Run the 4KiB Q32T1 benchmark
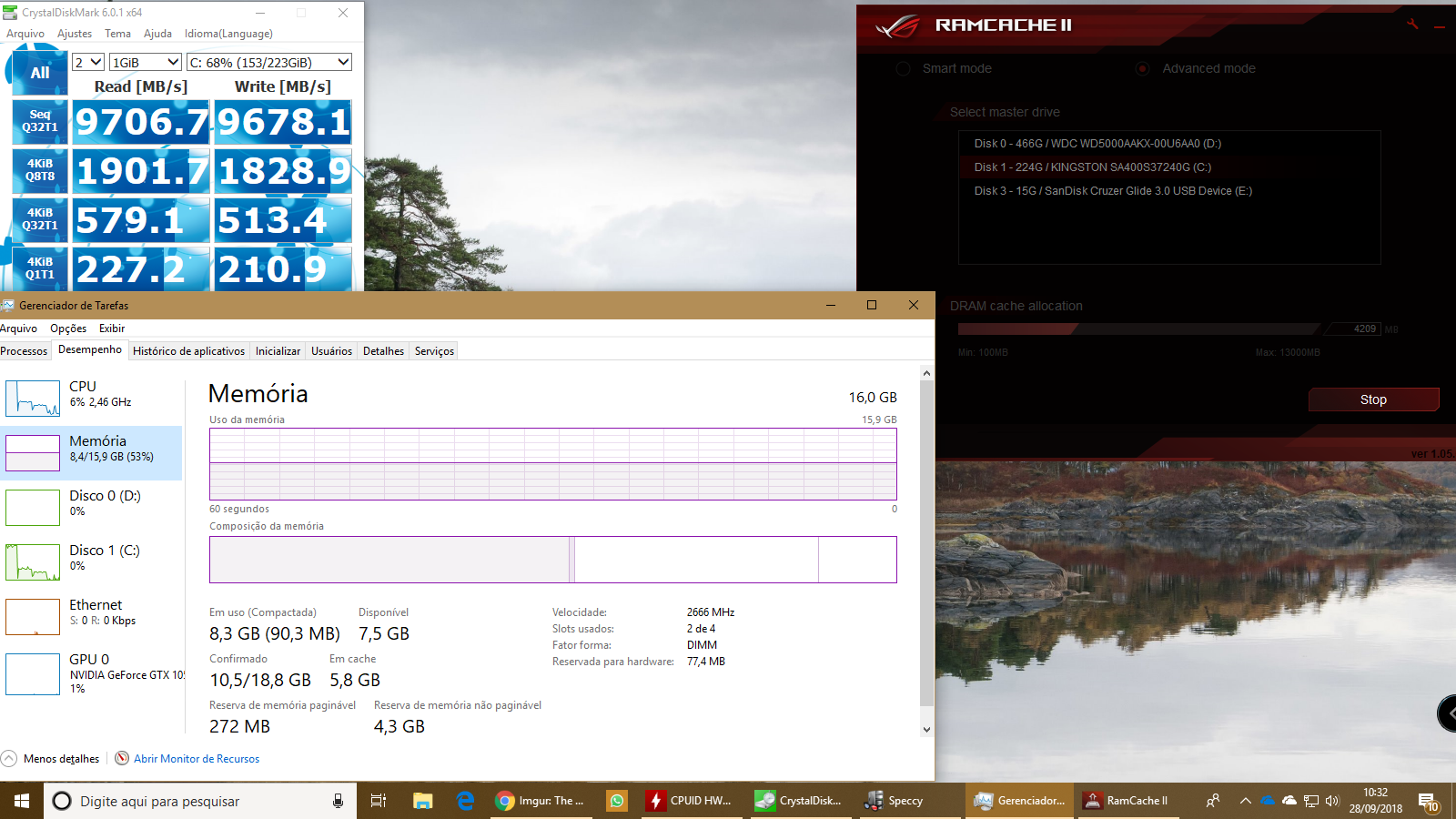The width and height of the screenshot is (1456, 819). click(40, 219)
